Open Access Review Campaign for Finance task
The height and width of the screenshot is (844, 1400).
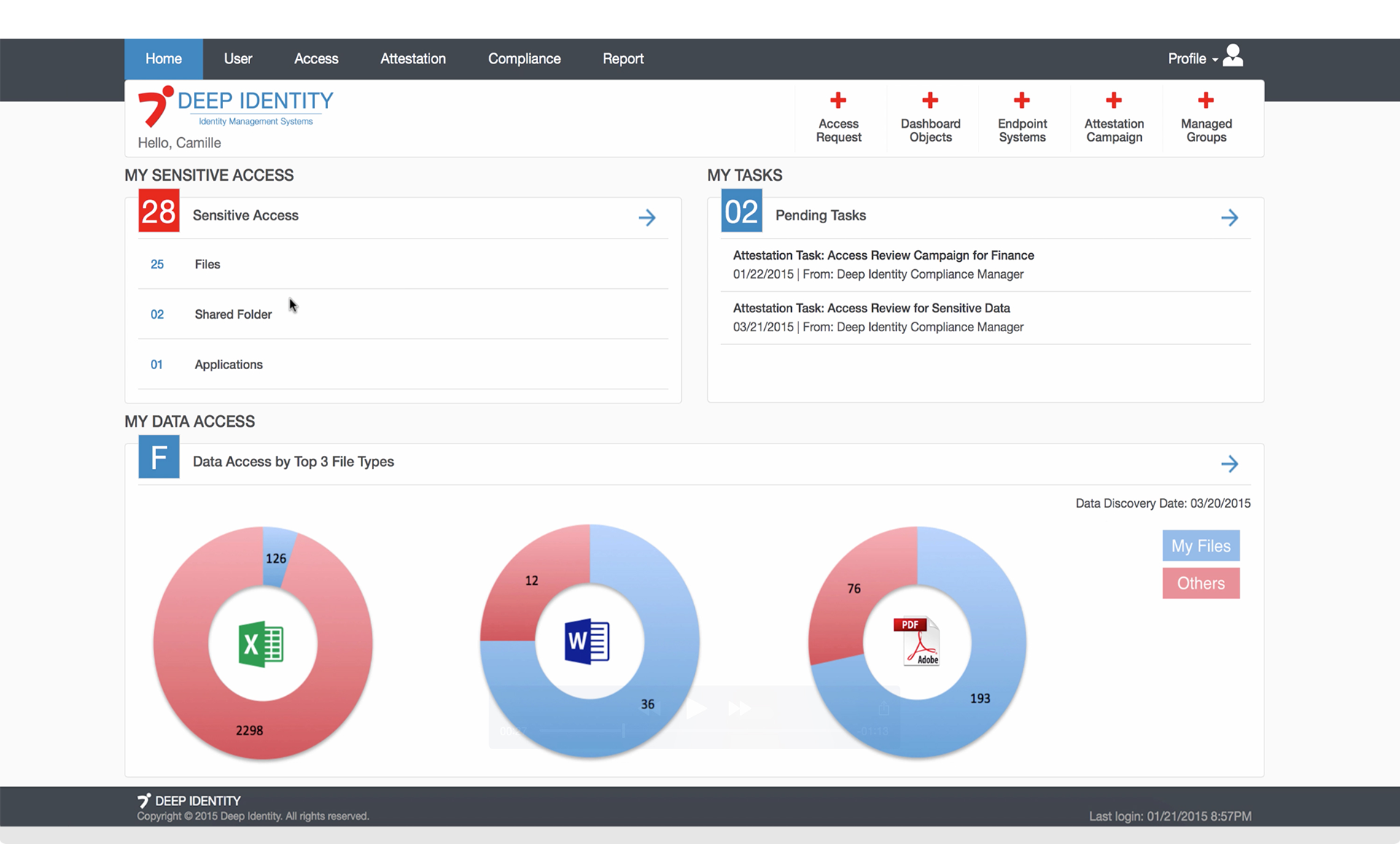[x=883, y=255]
